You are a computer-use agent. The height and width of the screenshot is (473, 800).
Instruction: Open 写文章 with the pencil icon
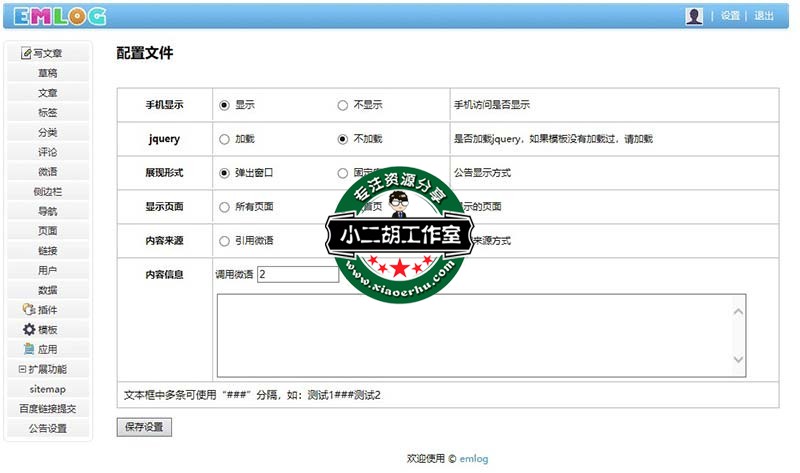tap(47, 53)
